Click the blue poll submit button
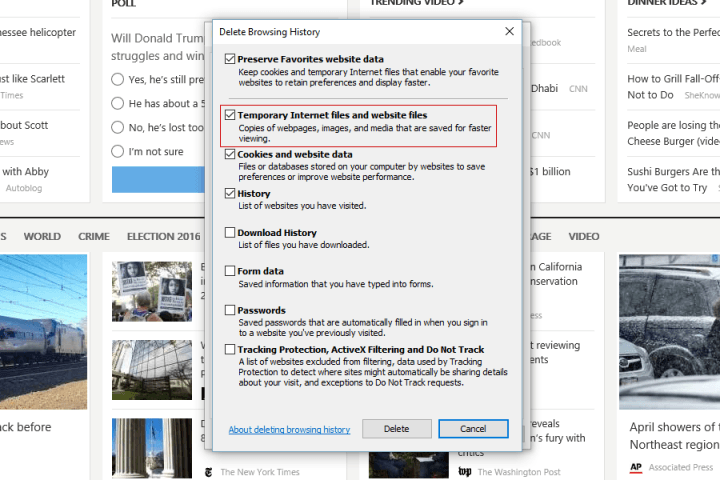Image resolution: width=720 pixels, height=480 pixels. [x=158, y=180]
